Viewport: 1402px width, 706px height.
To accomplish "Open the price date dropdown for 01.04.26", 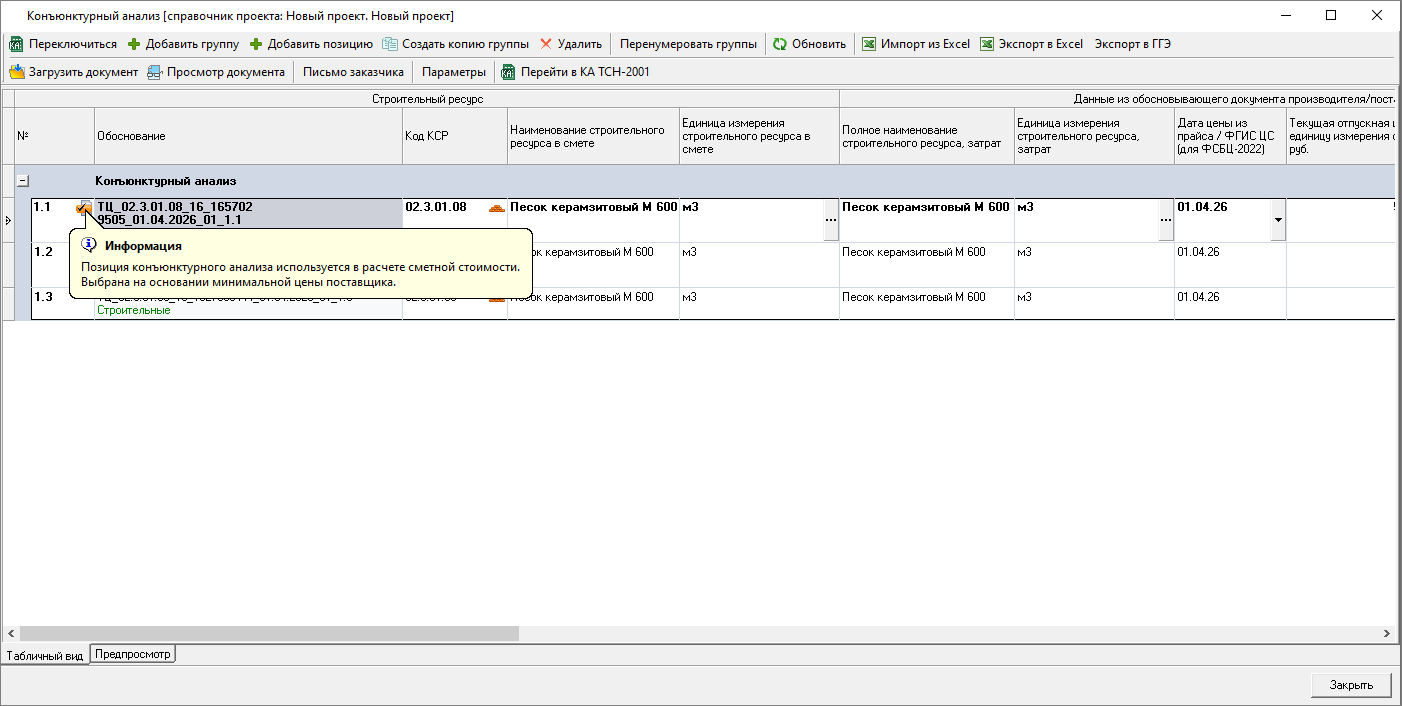I will (x=1277, y=220).
